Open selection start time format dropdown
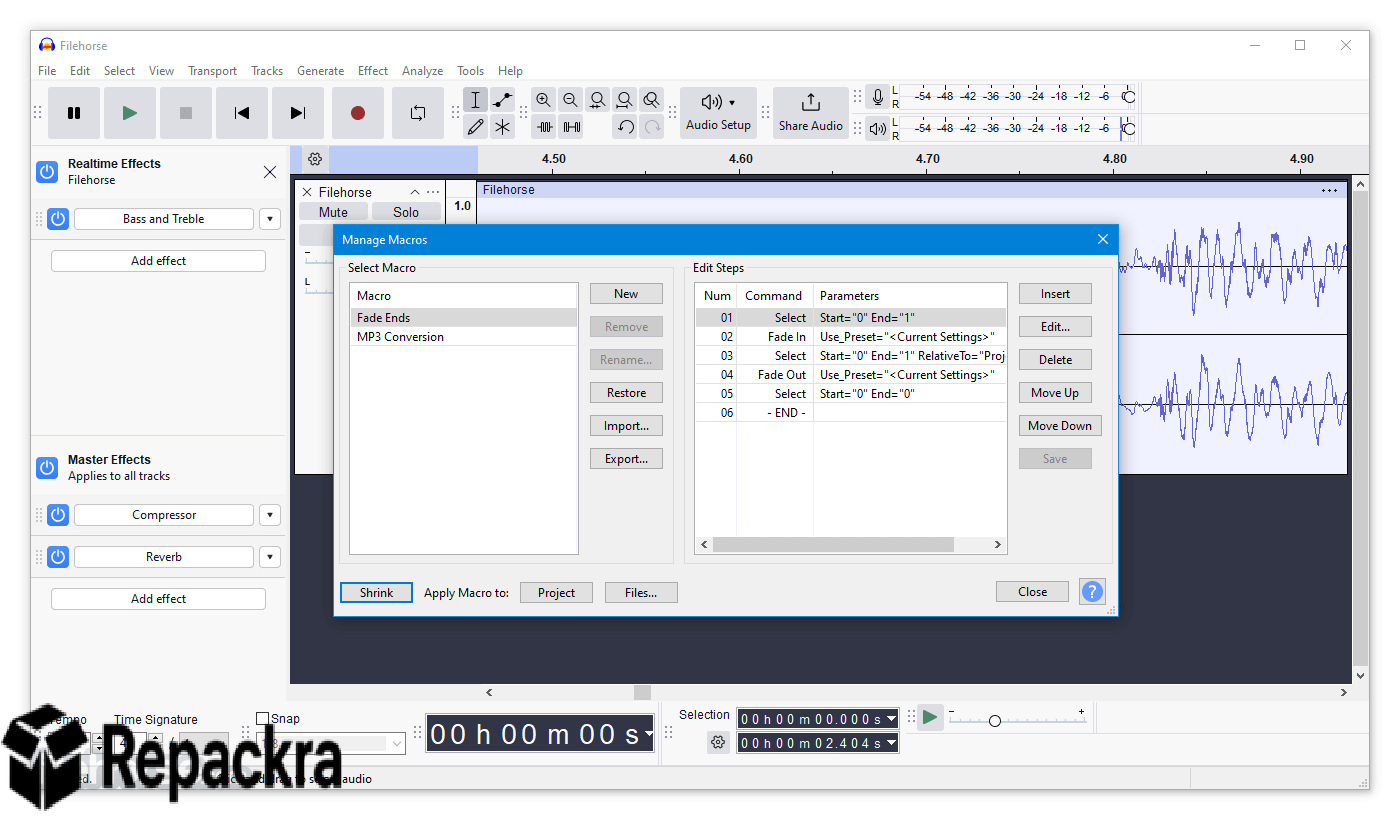 (x=891, y=719)
